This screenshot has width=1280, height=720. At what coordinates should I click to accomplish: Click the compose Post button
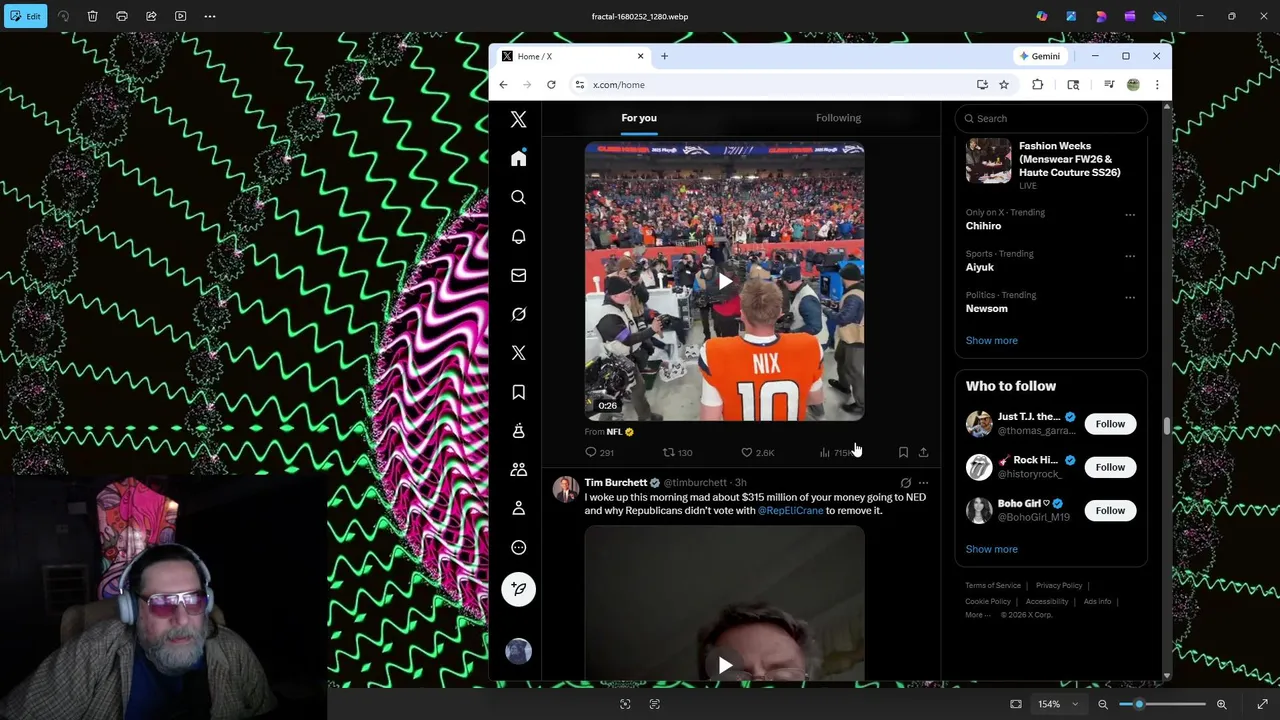(518, 589)
